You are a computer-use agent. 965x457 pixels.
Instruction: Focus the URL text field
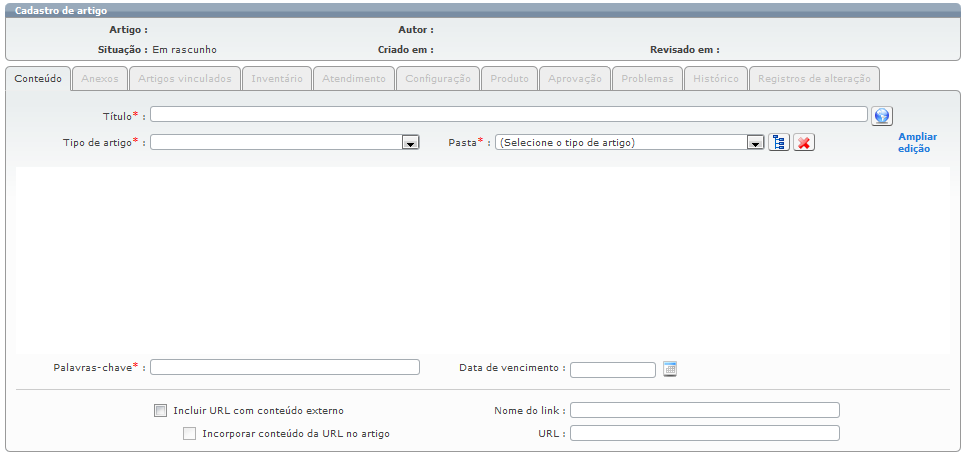tap(705, 433)
